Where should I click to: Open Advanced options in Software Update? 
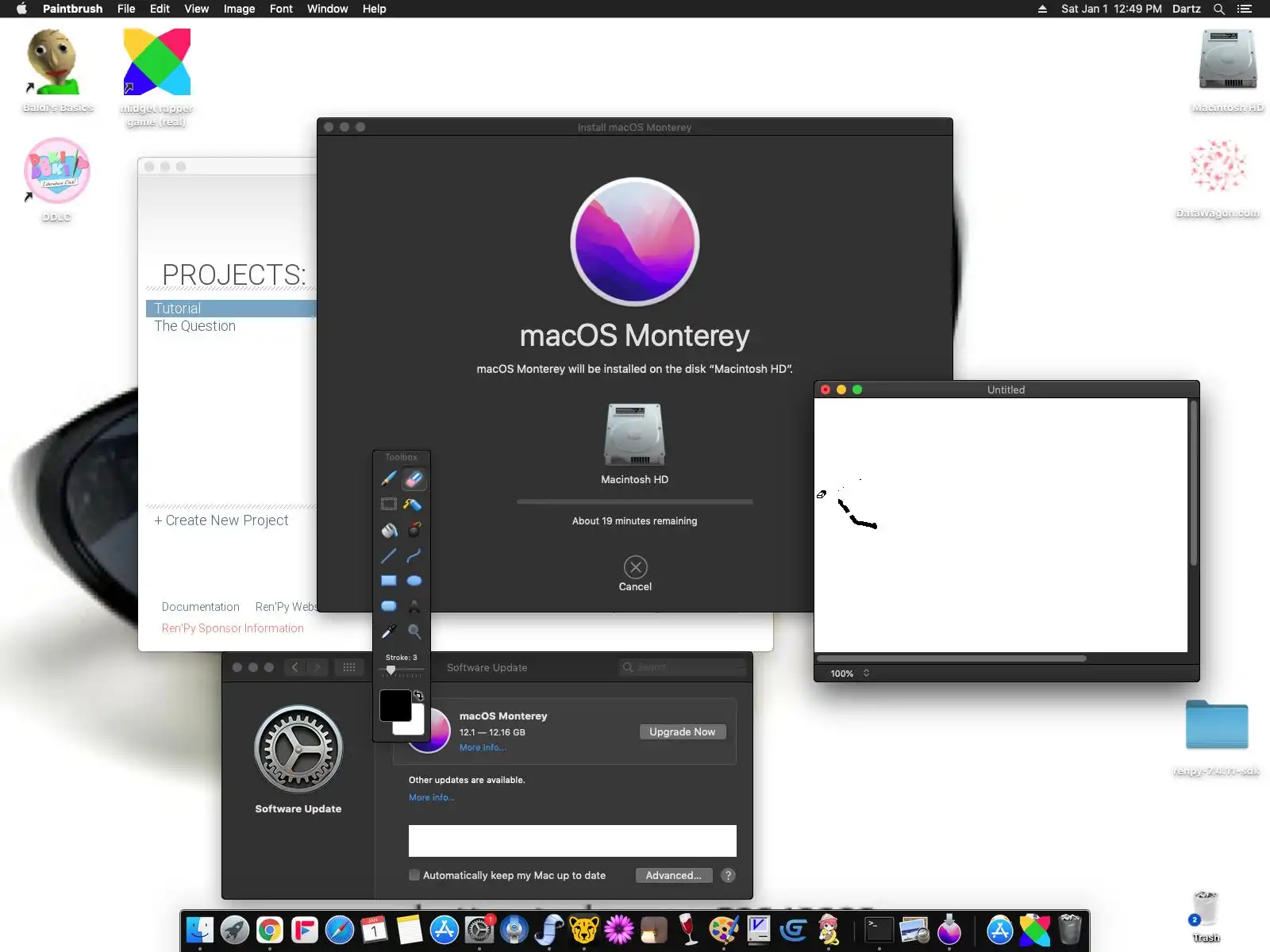(674, 875)
